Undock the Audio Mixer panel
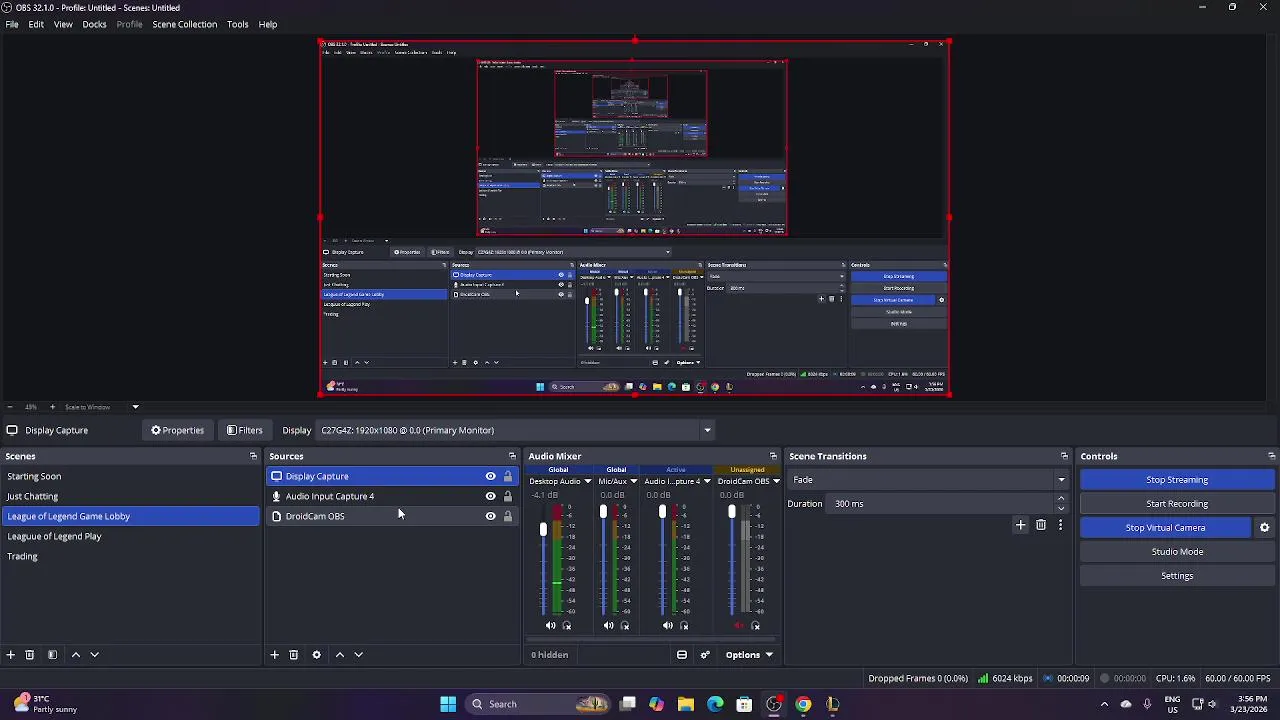Viewport: 1280px width, 720px height. (x=773, y=456)
